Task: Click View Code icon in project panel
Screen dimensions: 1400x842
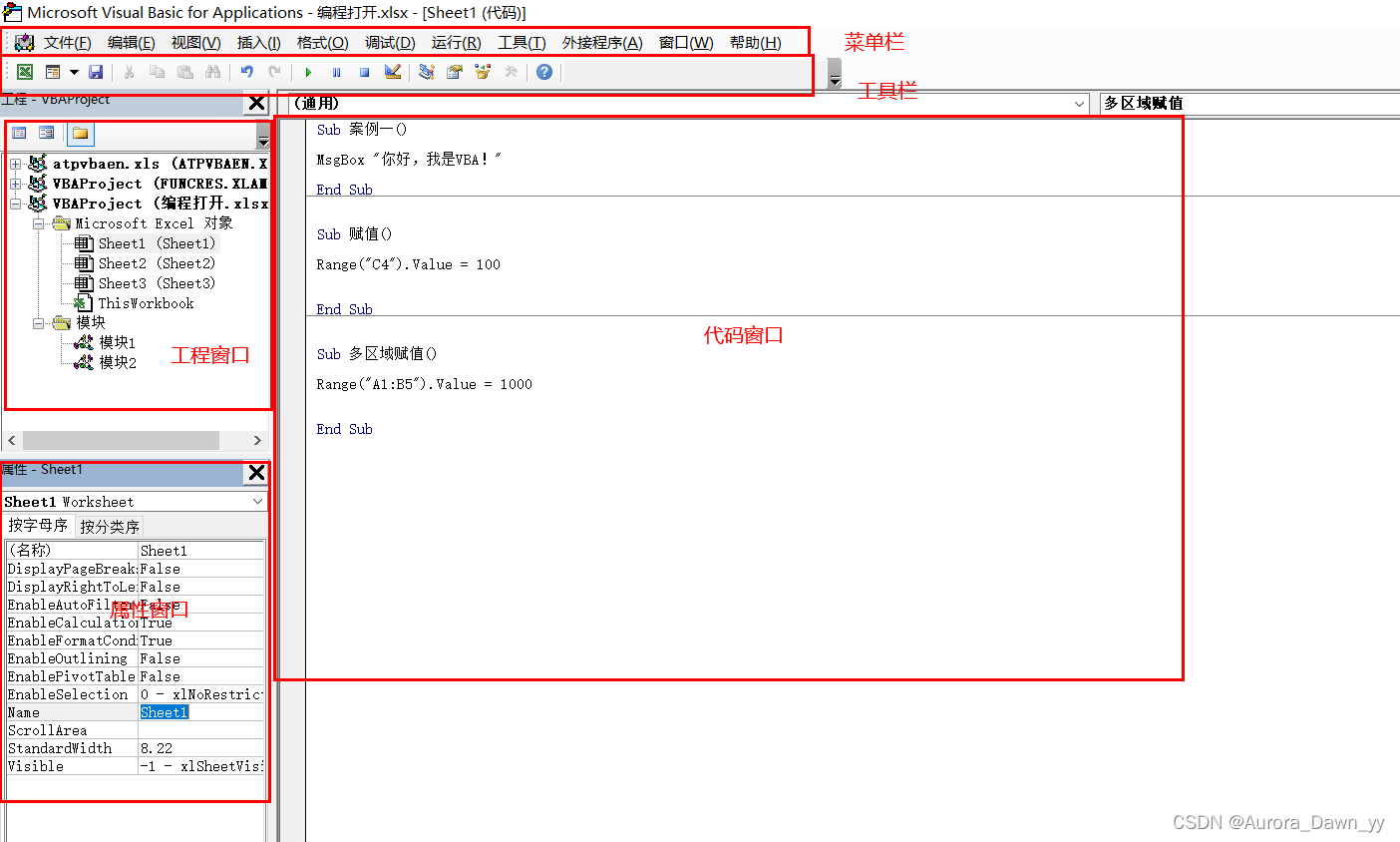Action: coord(19,134)
